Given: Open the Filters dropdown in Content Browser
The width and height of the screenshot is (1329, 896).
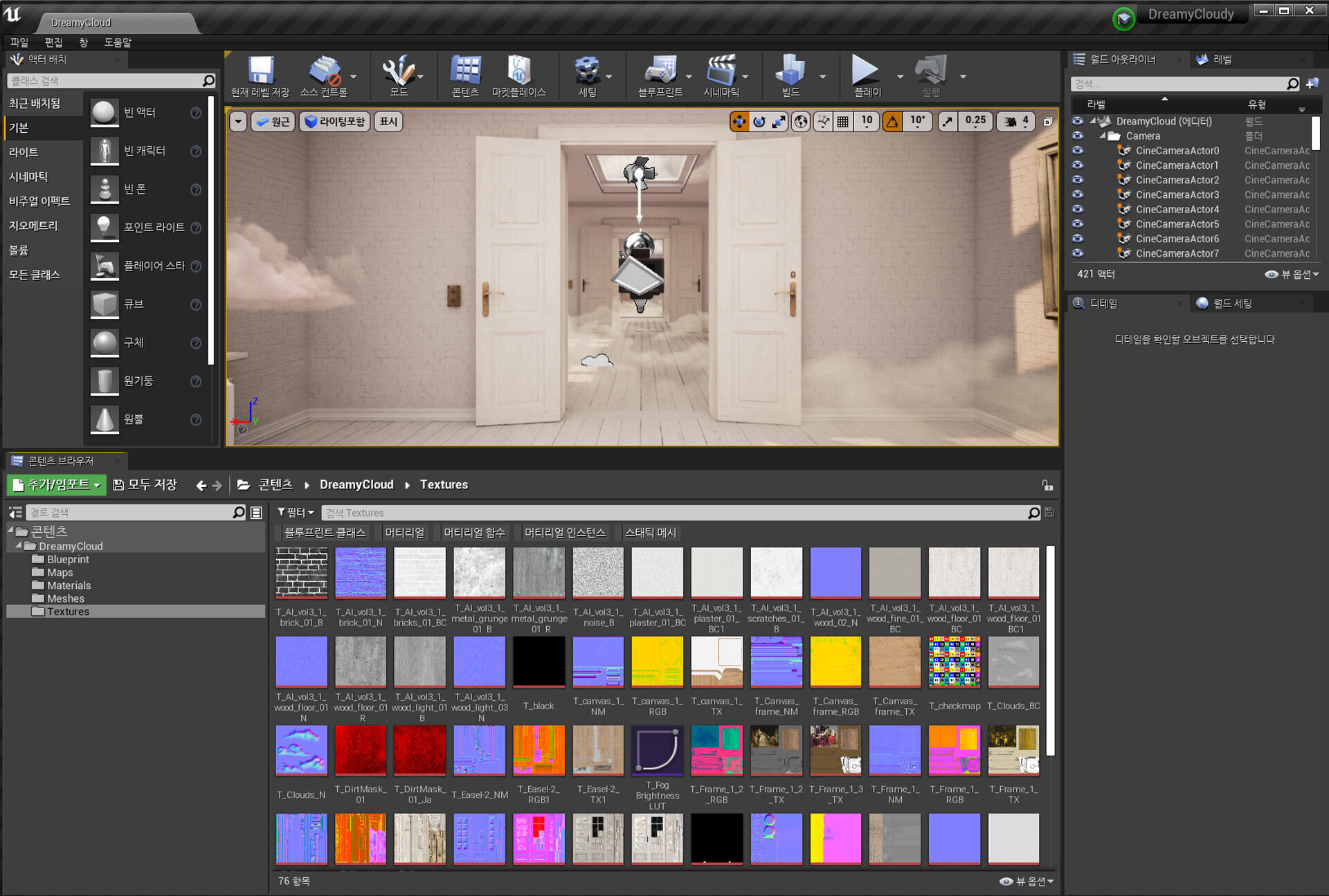Looking at the screenshot, I should (296, 513).
